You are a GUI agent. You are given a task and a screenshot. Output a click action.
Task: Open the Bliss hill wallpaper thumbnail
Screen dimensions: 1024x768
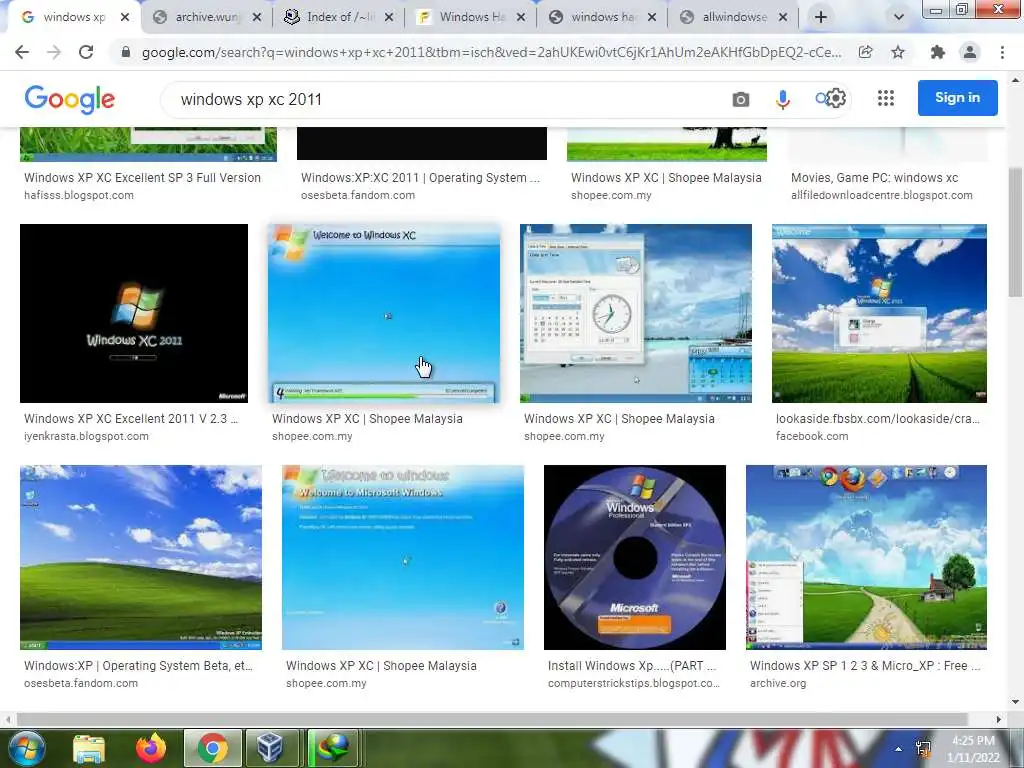(x=141, y=557)
